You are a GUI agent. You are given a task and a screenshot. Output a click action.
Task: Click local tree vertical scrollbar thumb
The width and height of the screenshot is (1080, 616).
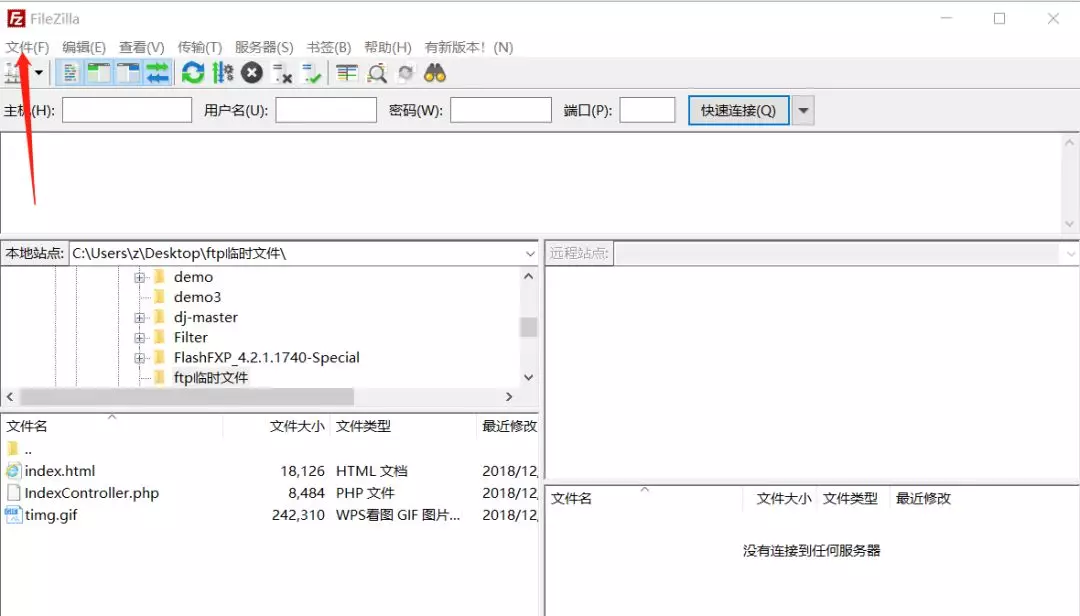tap(528, 327)
